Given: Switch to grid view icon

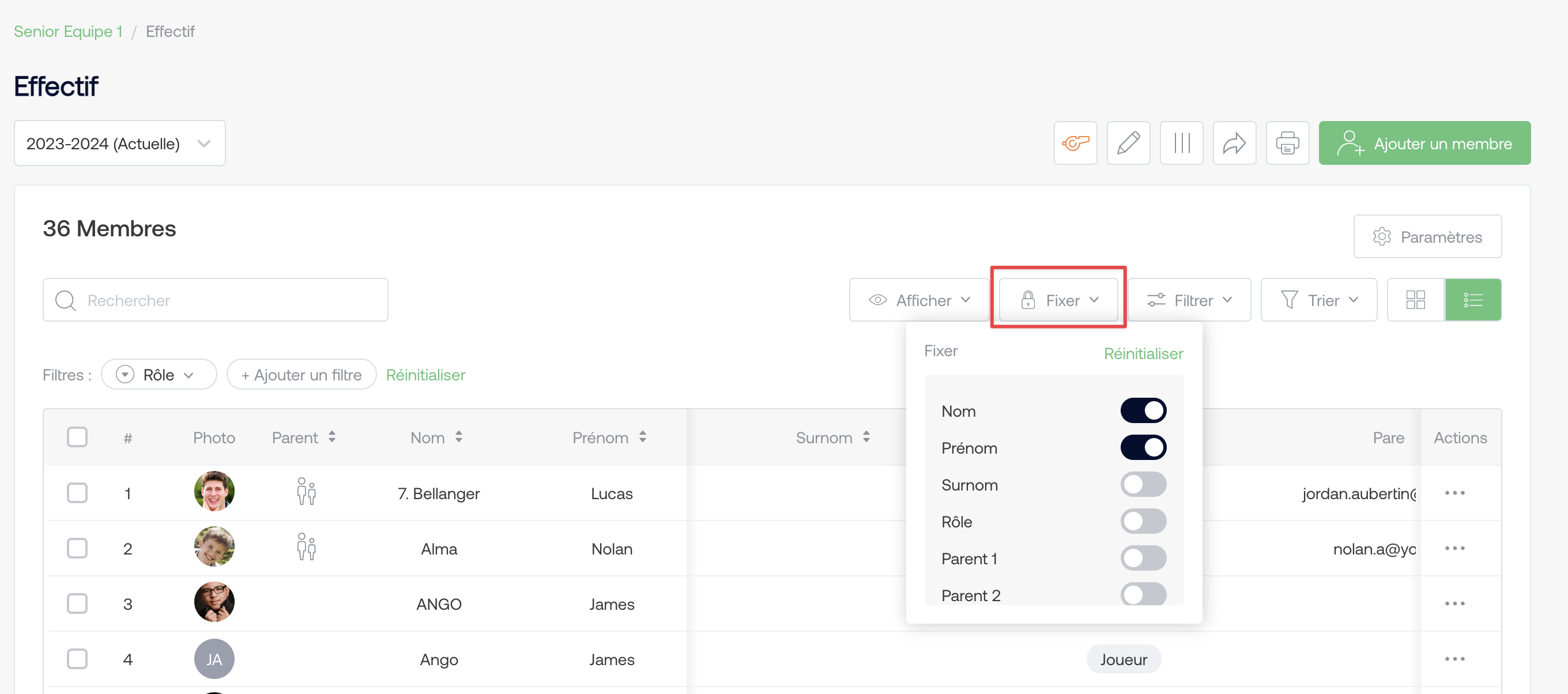Looking at the screenshot, I should 1415,300.
